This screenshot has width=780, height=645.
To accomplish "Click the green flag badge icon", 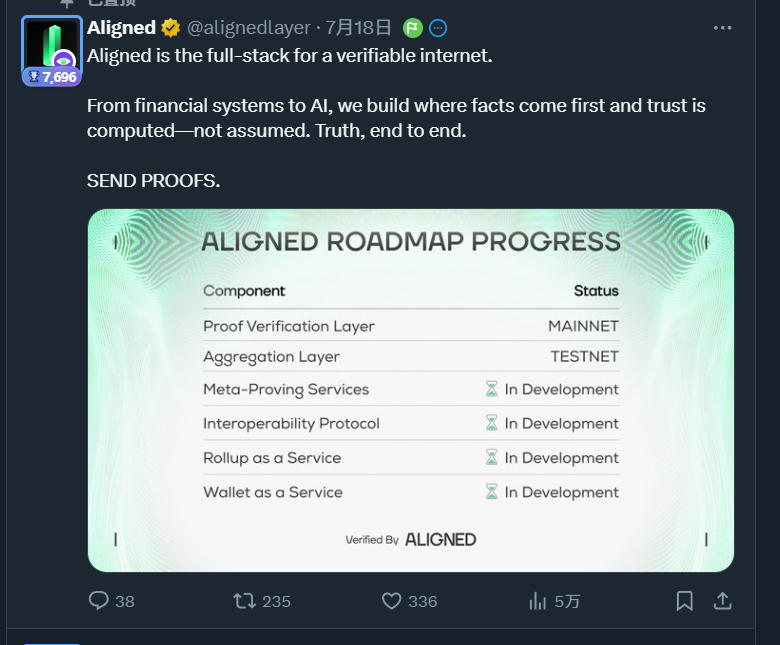I will 413,28.
